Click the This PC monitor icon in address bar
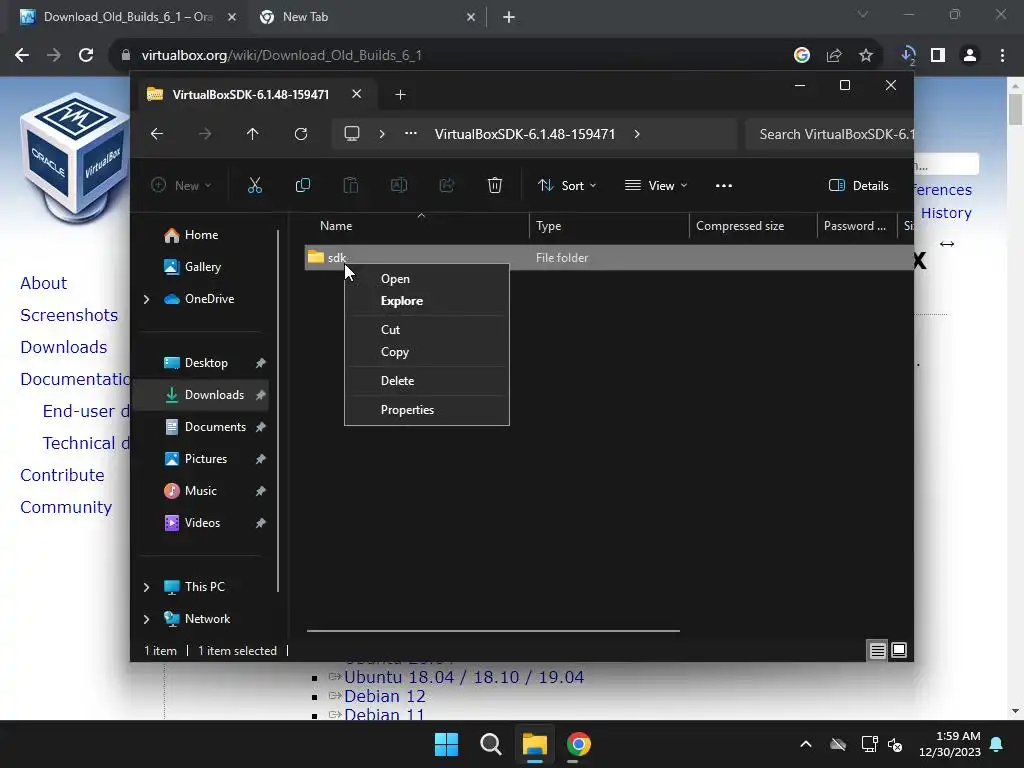The height and width of the screenshot is (768, 1024). [x=352, y=134]
